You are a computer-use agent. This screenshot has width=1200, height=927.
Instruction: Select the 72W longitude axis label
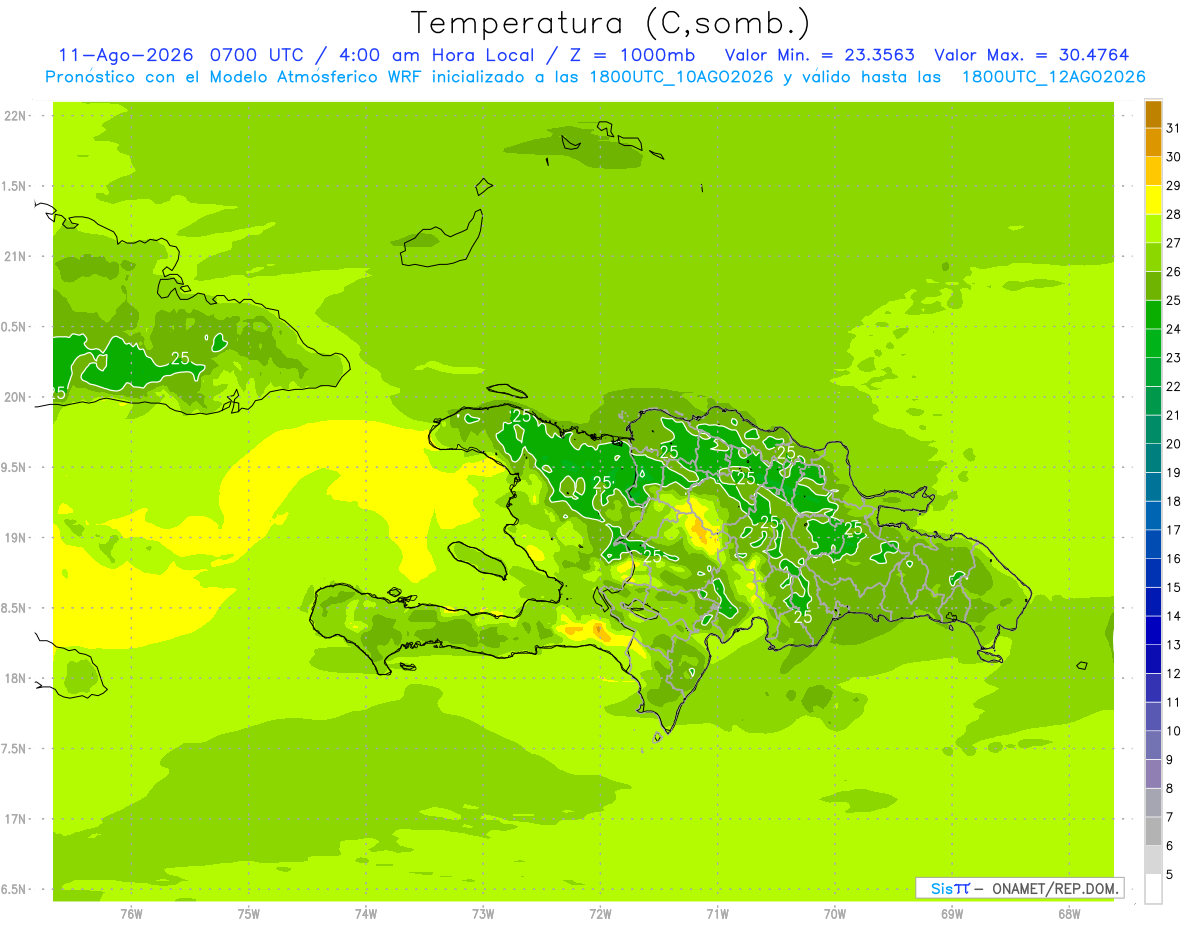pos(600,914)
